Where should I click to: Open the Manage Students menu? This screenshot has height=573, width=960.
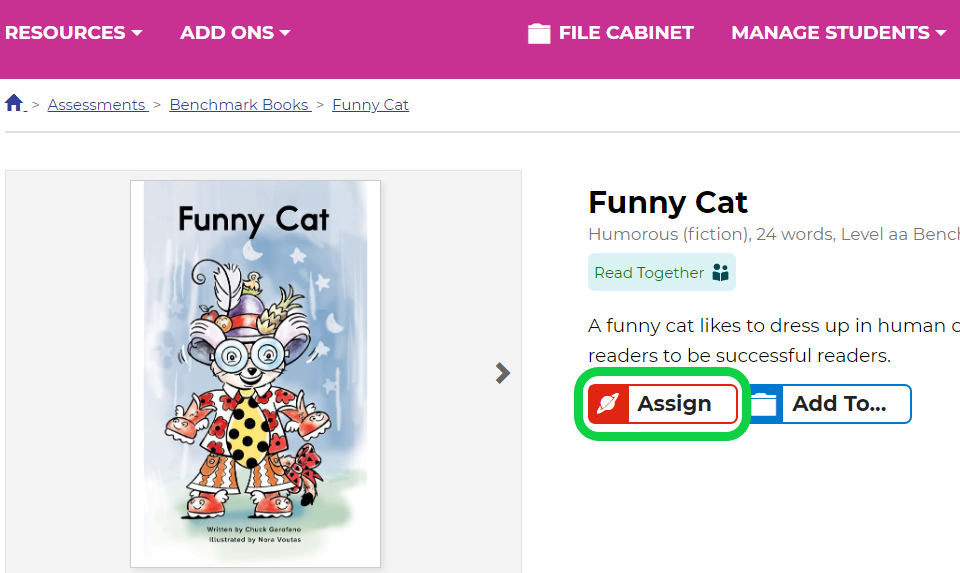tap(839, 32)
